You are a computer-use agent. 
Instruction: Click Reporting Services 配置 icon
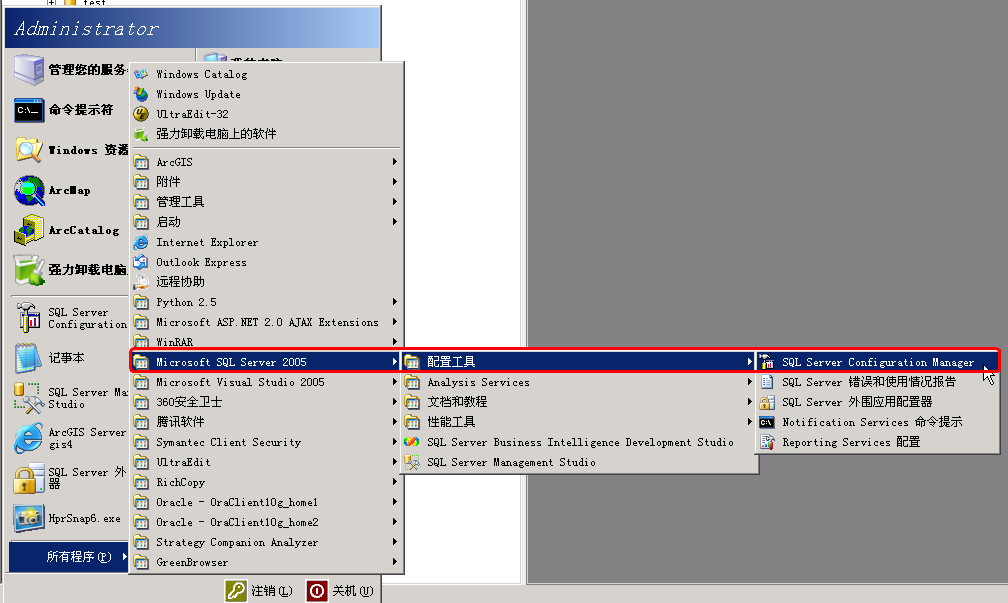pos(766,442)
